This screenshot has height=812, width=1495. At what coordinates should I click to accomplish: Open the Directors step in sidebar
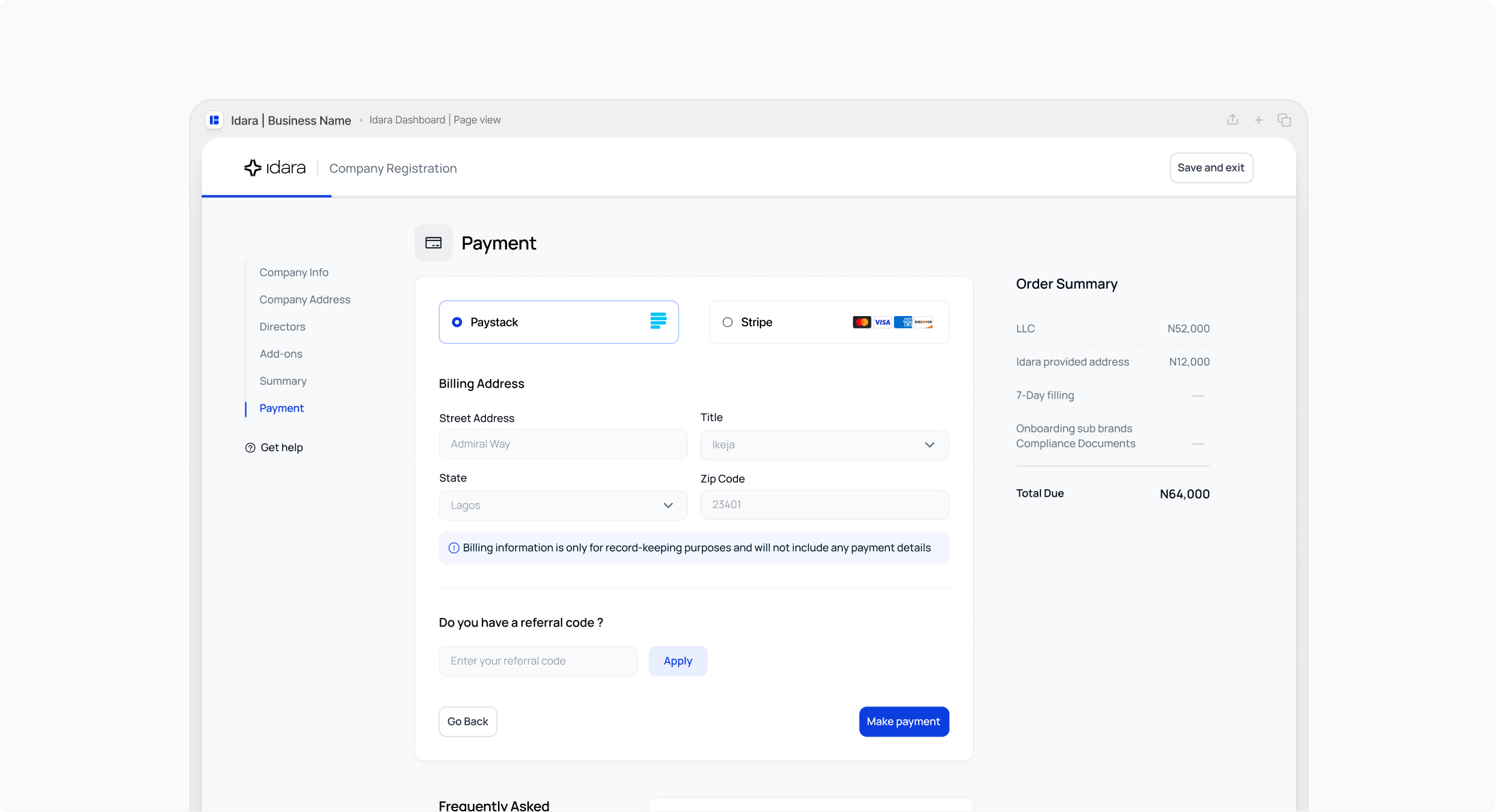click(282, 327)
